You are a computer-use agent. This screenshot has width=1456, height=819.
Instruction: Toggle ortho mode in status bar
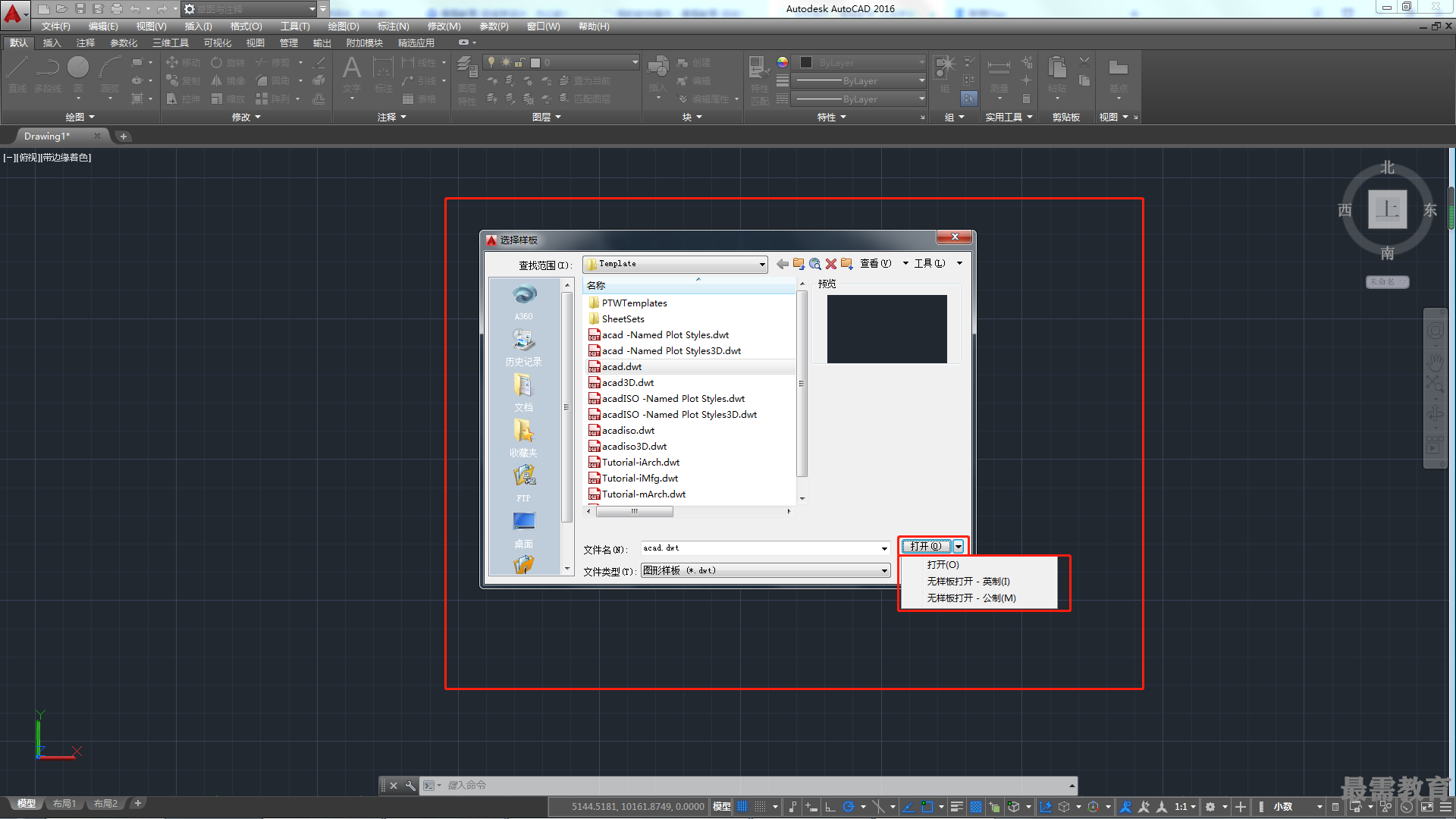(x=830, y=807)
